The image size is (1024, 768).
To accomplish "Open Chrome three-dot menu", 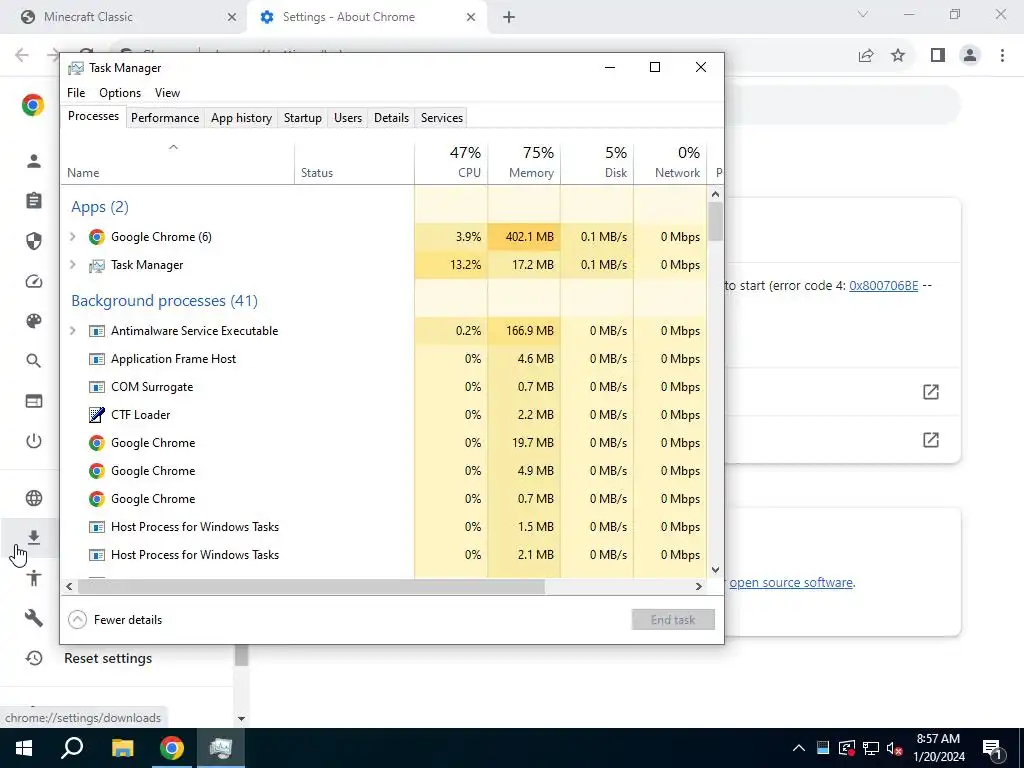I will (1002, 56).
